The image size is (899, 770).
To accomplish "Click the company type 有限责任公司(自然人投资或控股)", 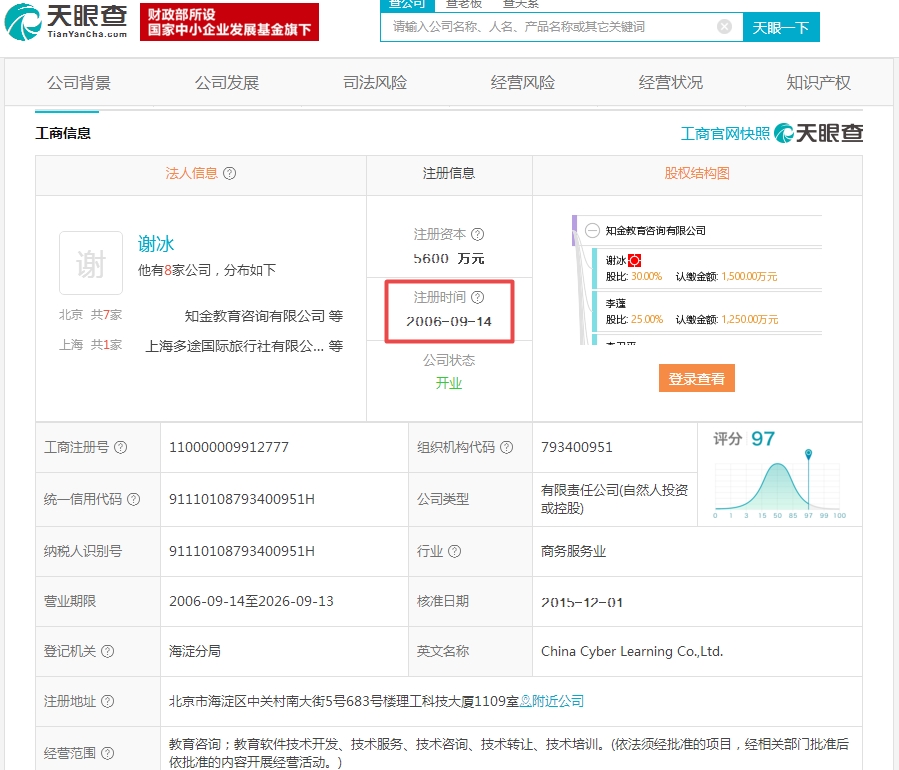I will click(x=615, y=499).
